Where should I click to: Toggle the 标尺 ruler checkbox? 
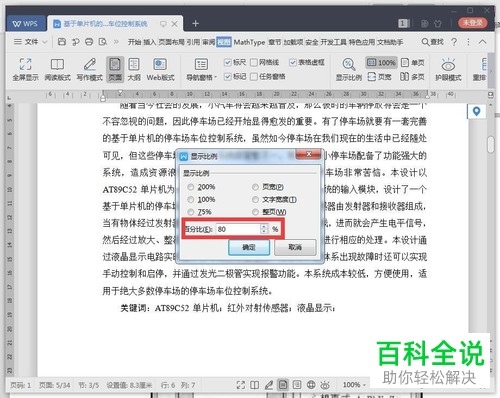(228, 62)
